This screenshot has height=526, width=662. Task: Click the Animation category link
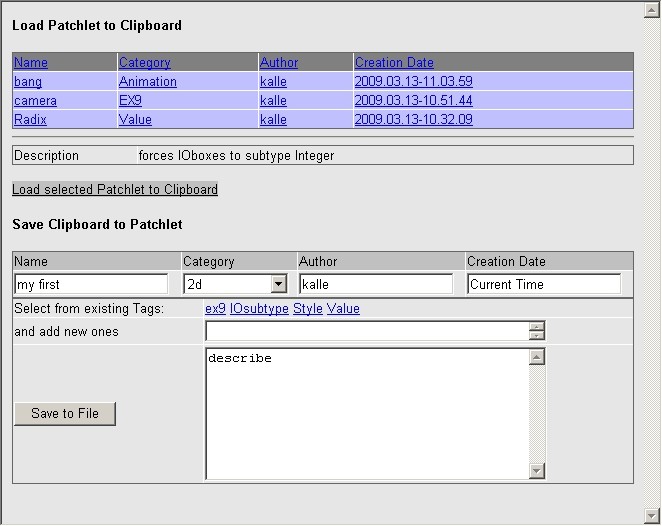tap(148, 81)
